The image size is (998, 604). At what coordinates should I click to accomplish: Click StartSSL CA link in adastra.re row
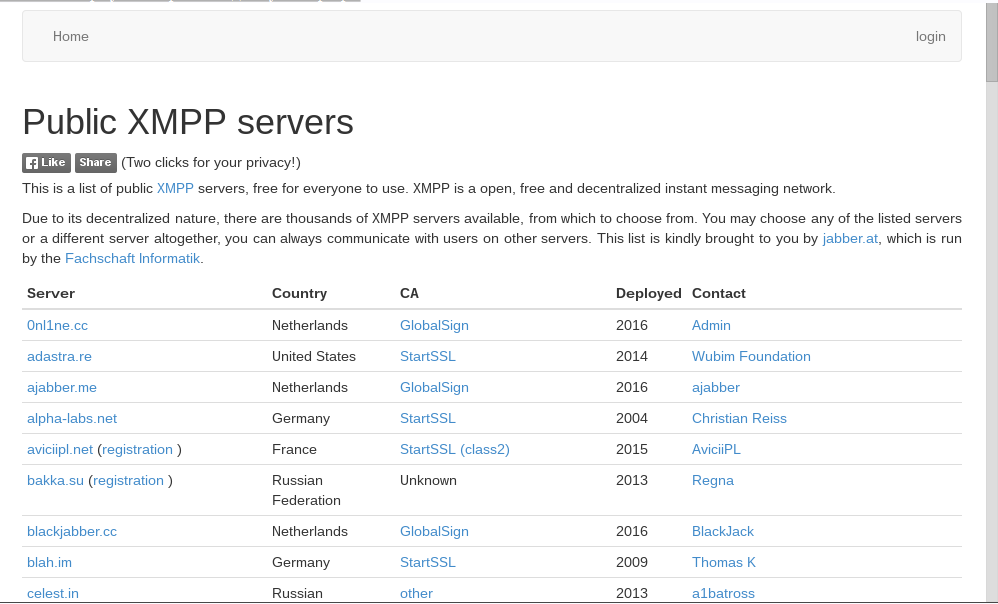(428, 356)
